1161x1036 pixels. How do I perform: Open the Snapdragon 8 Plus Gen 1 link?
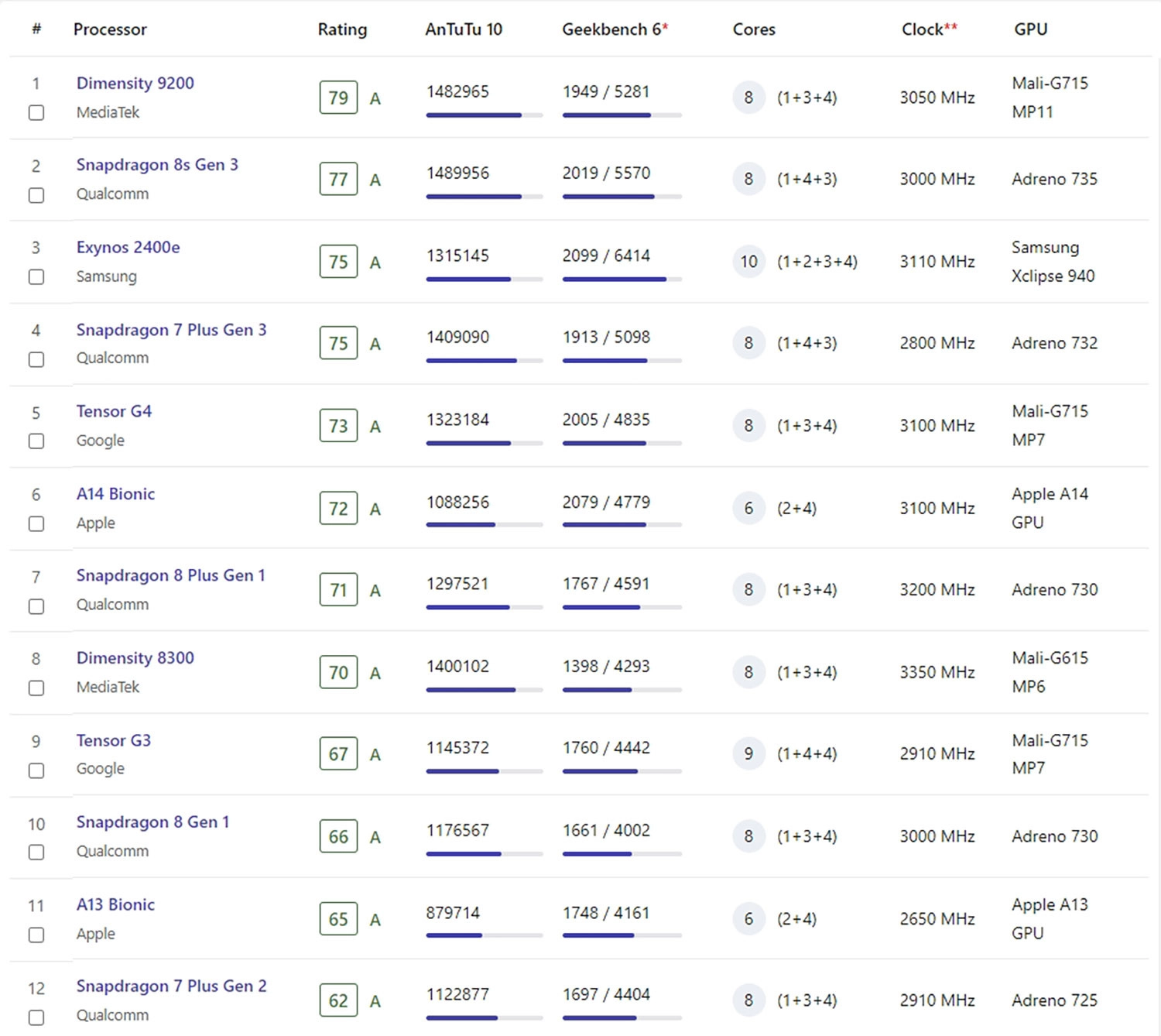point(170,575)
